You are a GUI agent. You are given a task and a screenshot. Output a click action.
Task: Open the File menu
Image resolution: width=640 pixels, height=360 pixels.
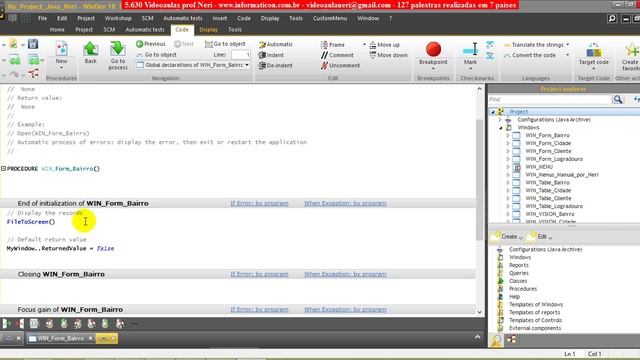coord(42,18)
